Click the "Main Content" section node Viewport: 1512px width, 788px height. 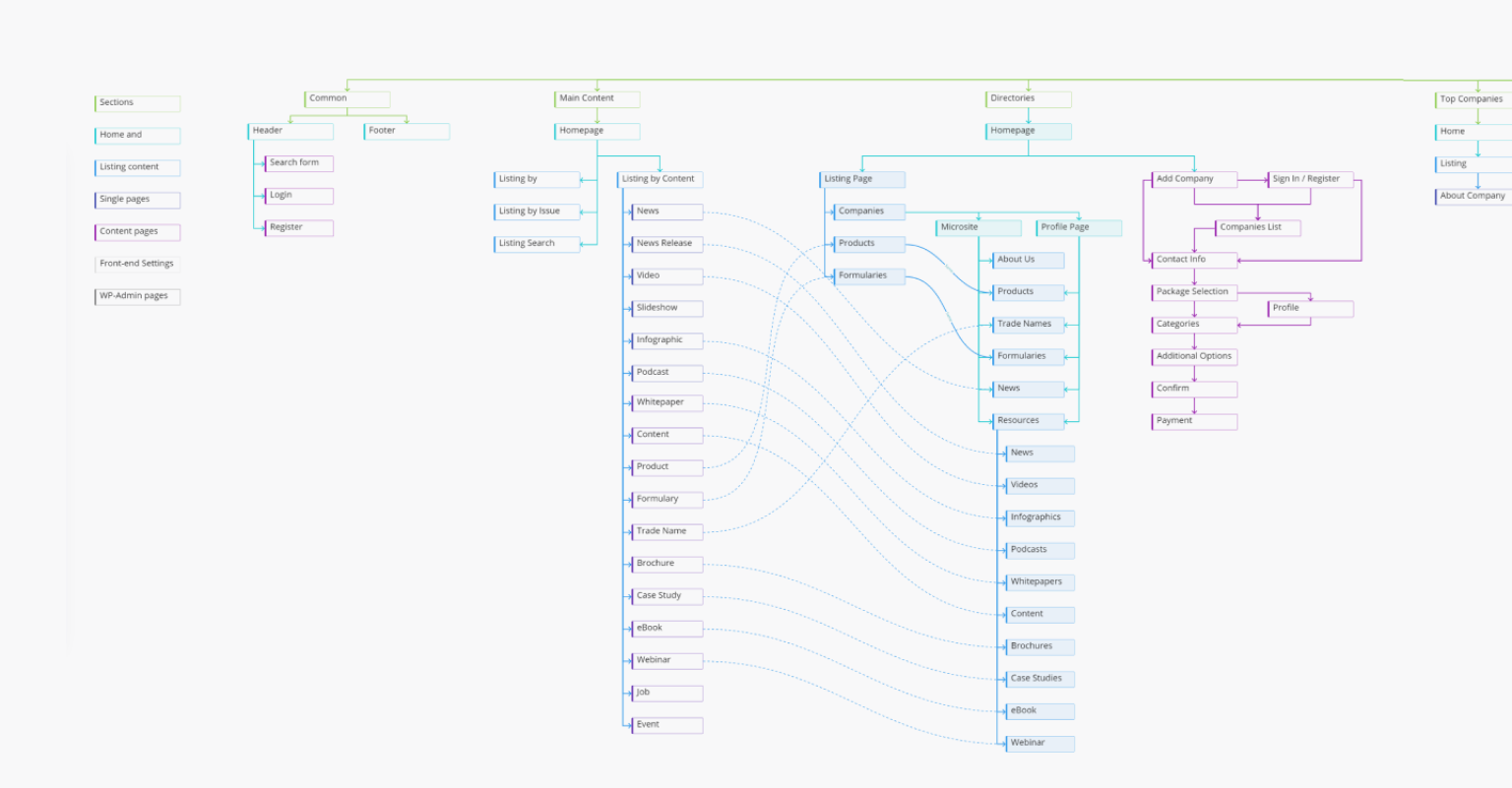598,99
